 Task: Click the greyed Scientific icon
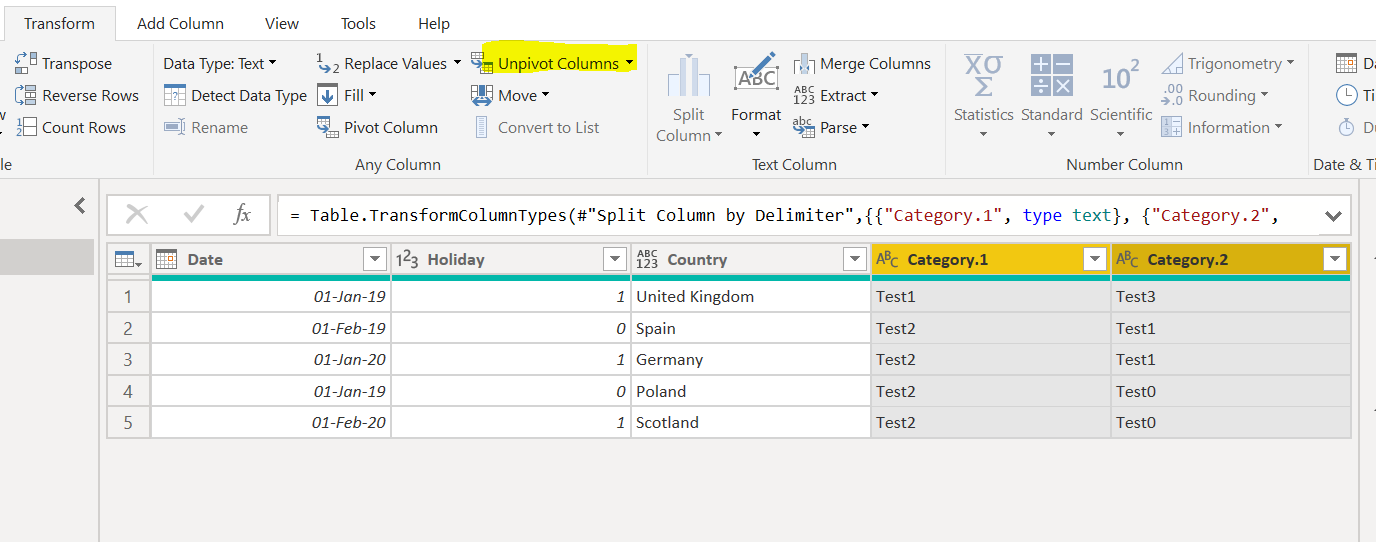coord(1120,76)
